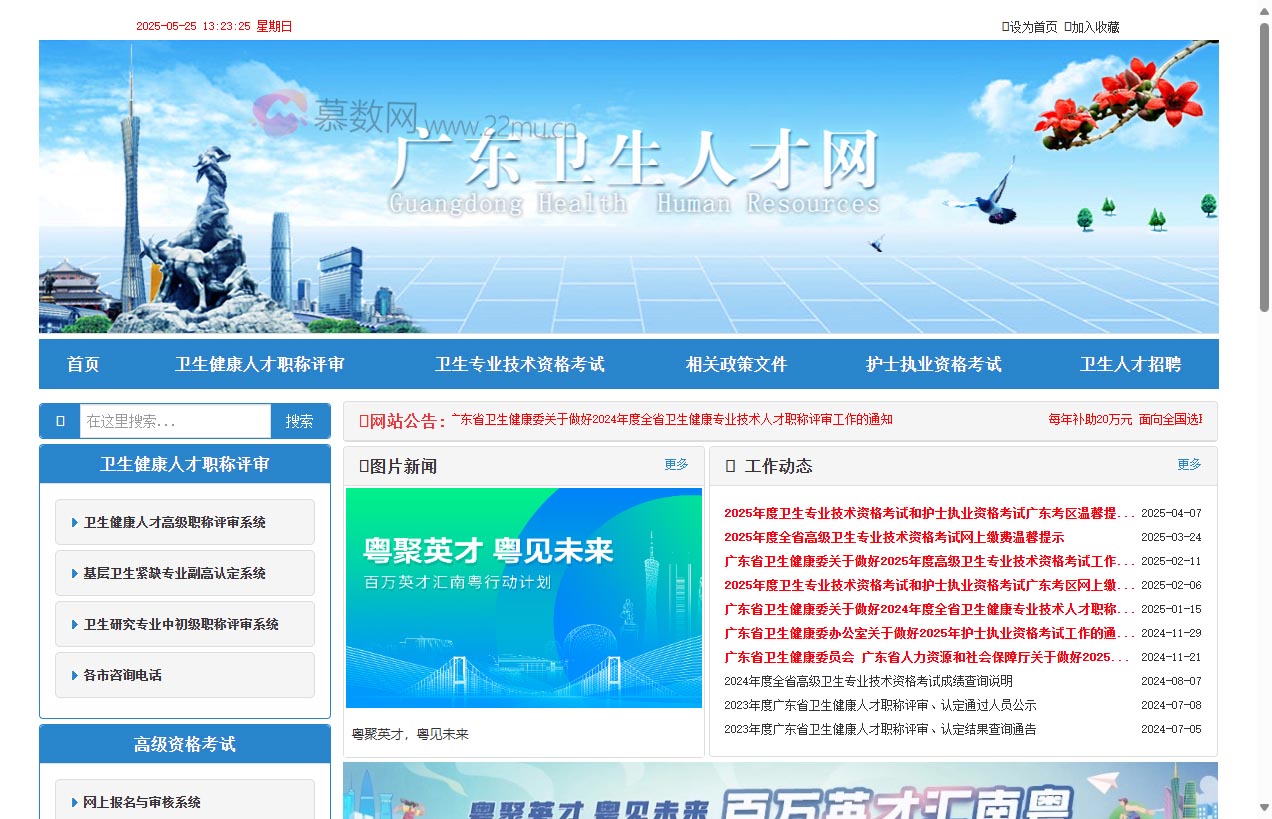
Task: Select 卫生专业技术资格考试 in the navigation bar
Action: 520,364
